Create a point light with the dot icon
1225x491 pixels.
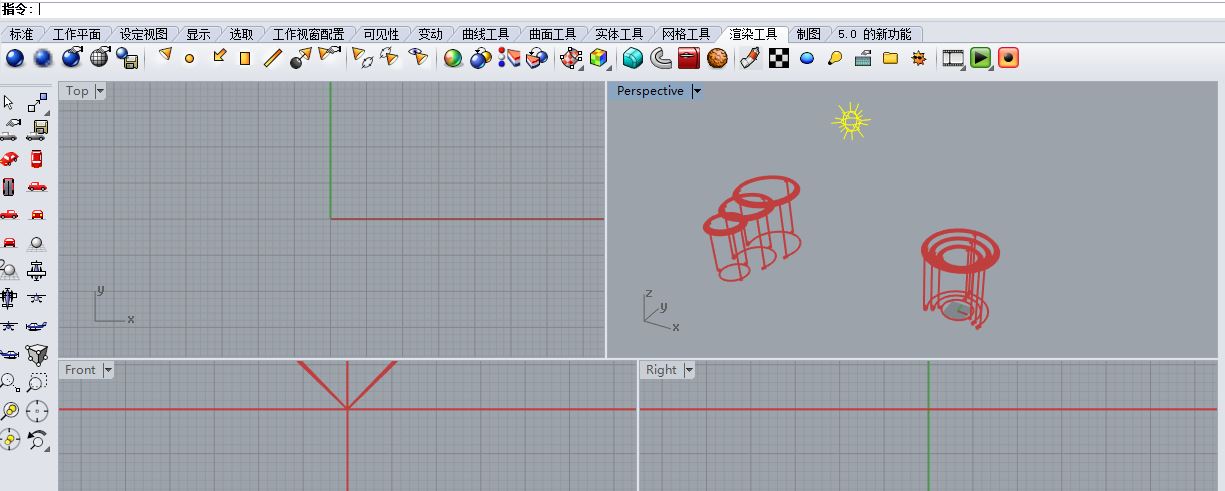pyautogui.click(x=189, y=59)
